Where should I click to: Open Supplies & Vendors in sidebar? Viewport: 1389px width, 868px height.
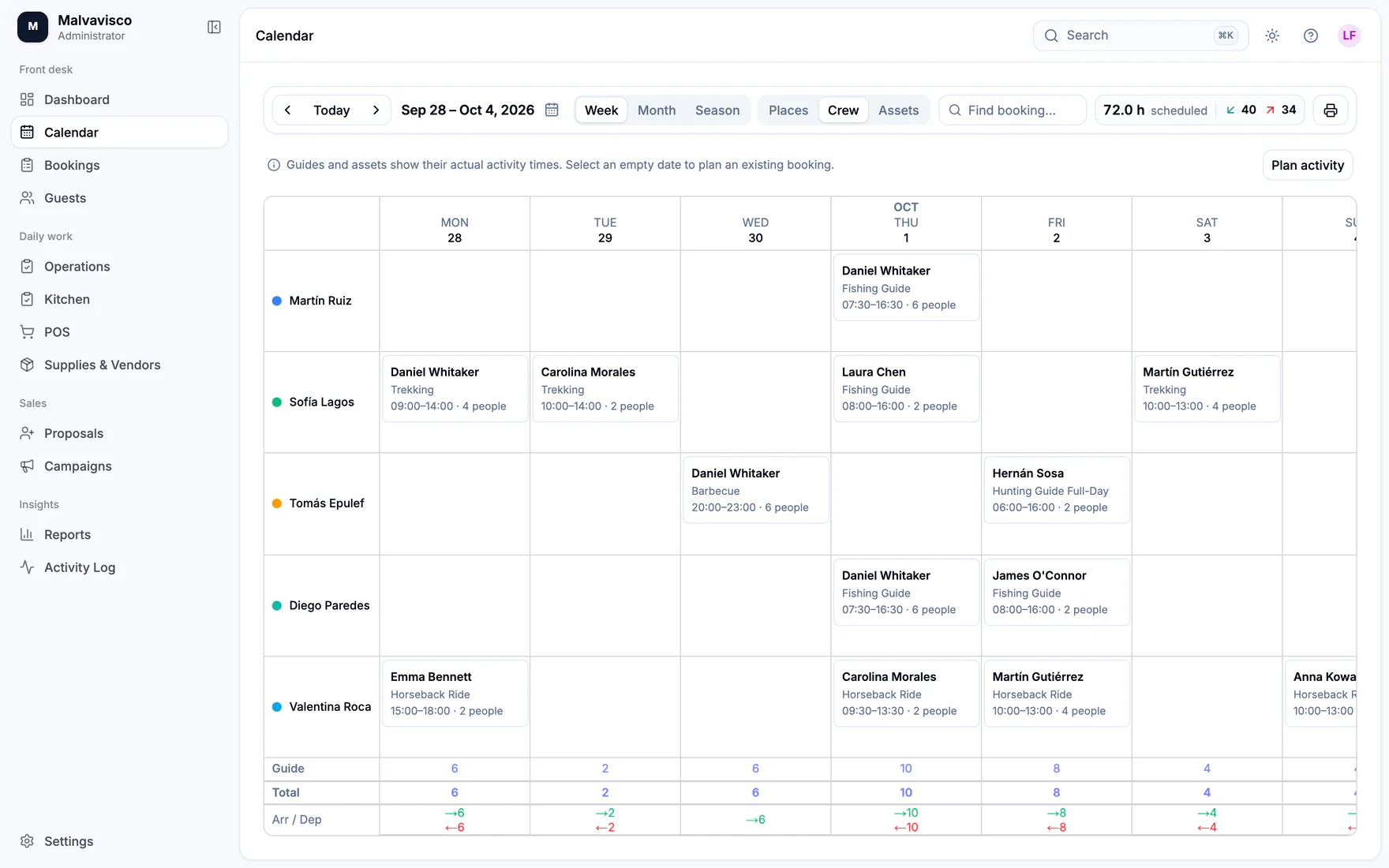(119, 365)
